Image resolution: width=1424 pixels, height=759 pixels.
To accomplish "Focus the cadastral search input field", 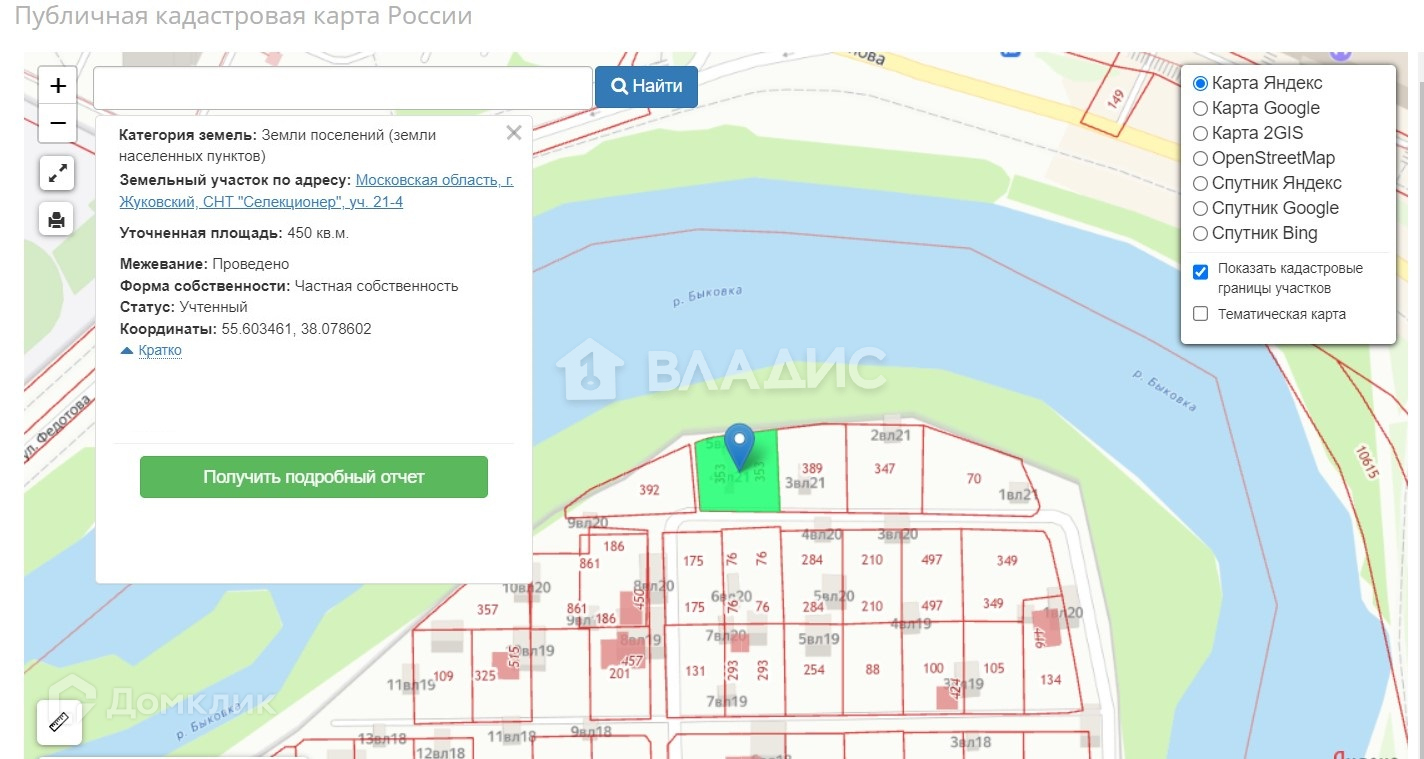I will tap(343, 88).
